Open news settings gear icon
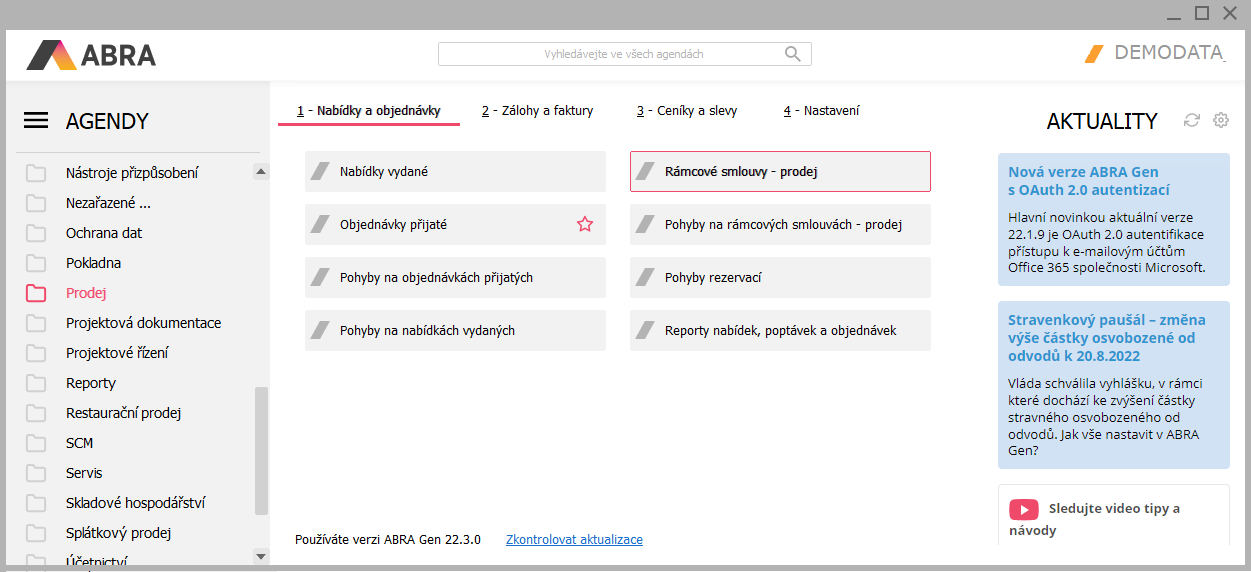The height and width of the screenshot is (572, 1251). 1221,120
